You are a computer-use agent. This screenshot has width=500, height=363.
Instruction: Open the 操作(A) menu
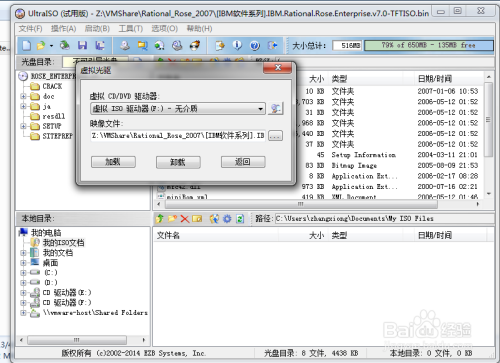click(63, 29)
